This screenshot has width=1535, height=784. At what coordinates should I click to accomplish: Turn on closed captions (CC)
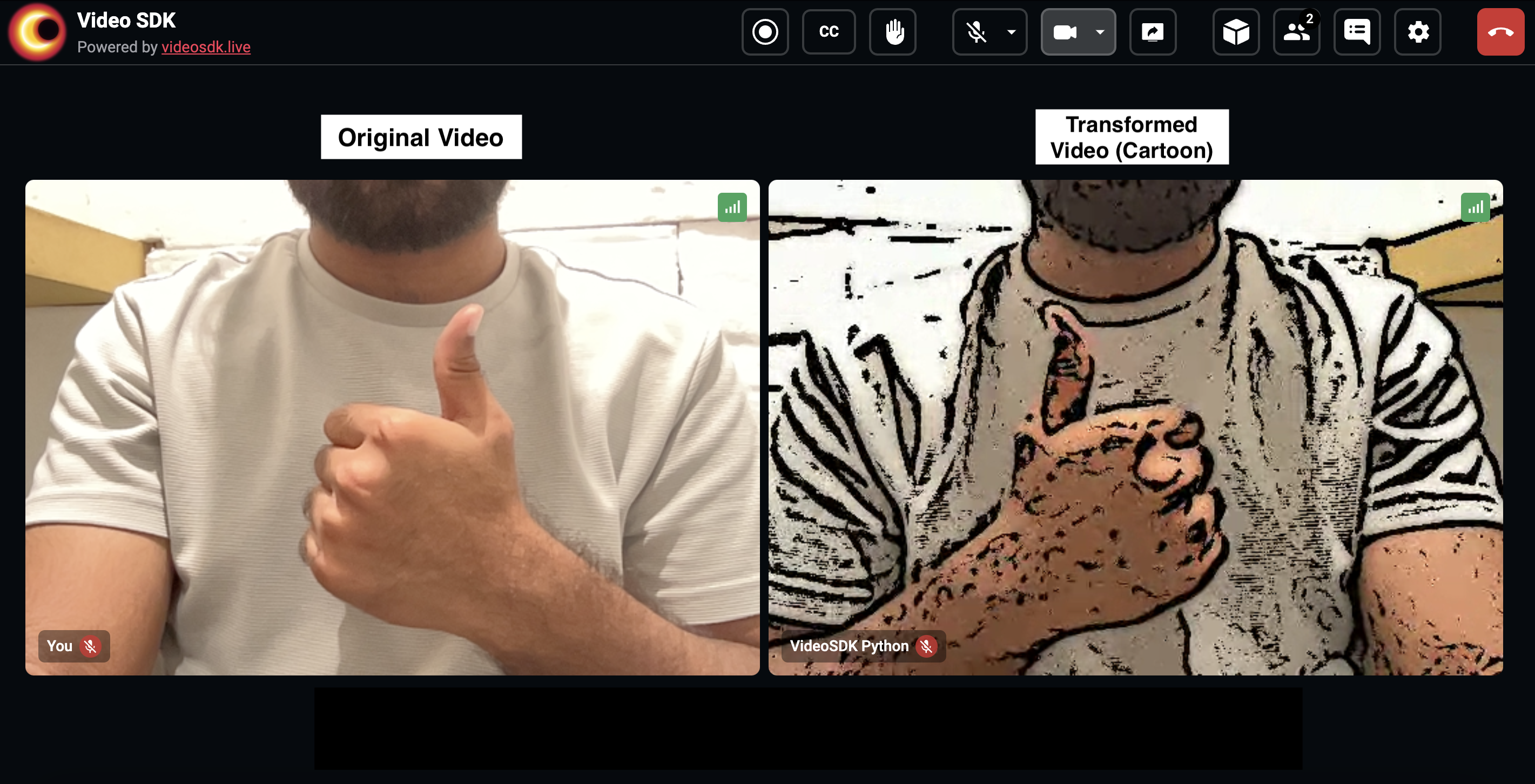[x=829, y=31]
